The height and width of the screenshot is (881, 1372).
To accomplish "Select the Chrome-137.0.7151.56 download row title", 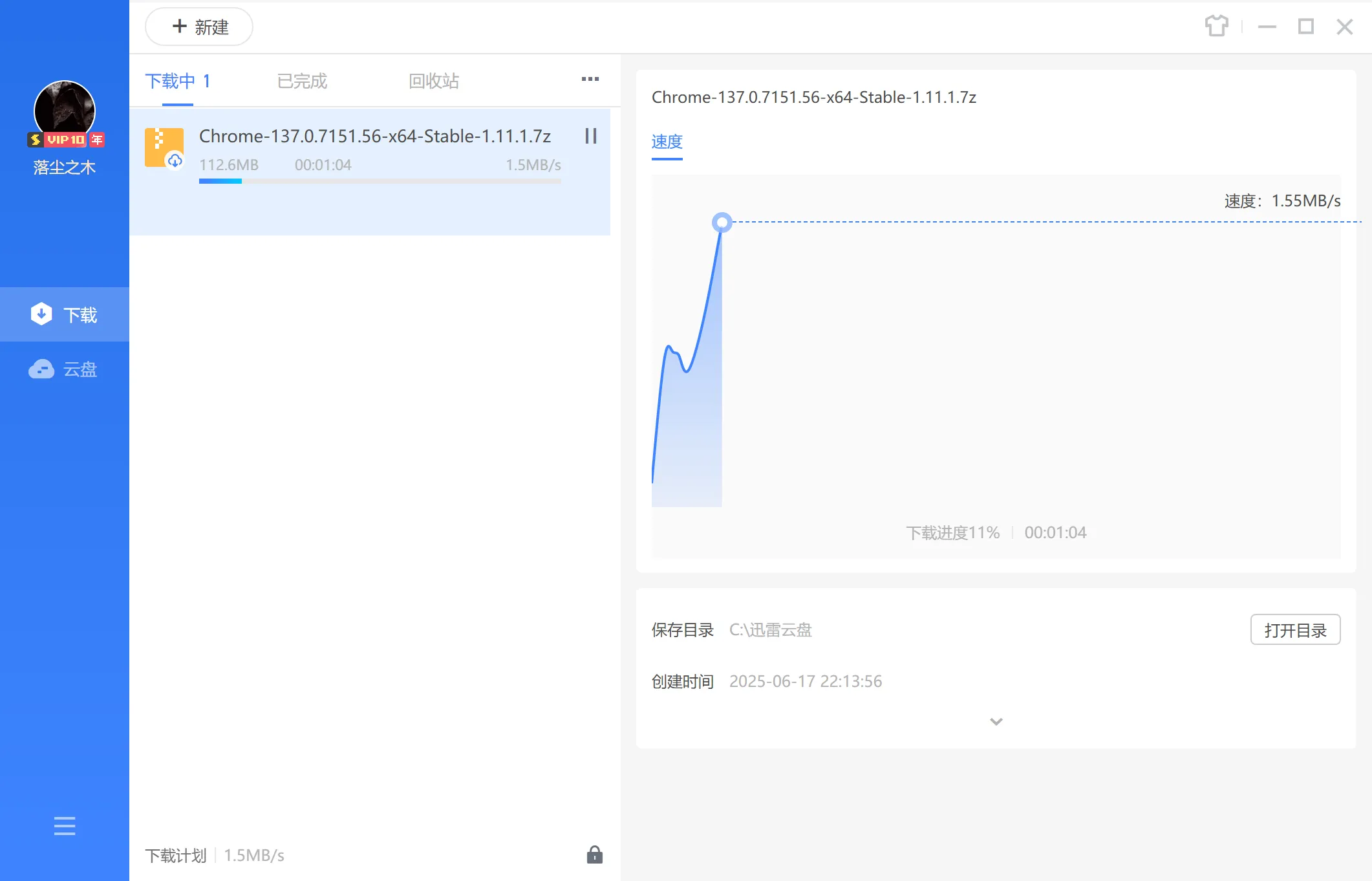I will [x=375, y=136].
